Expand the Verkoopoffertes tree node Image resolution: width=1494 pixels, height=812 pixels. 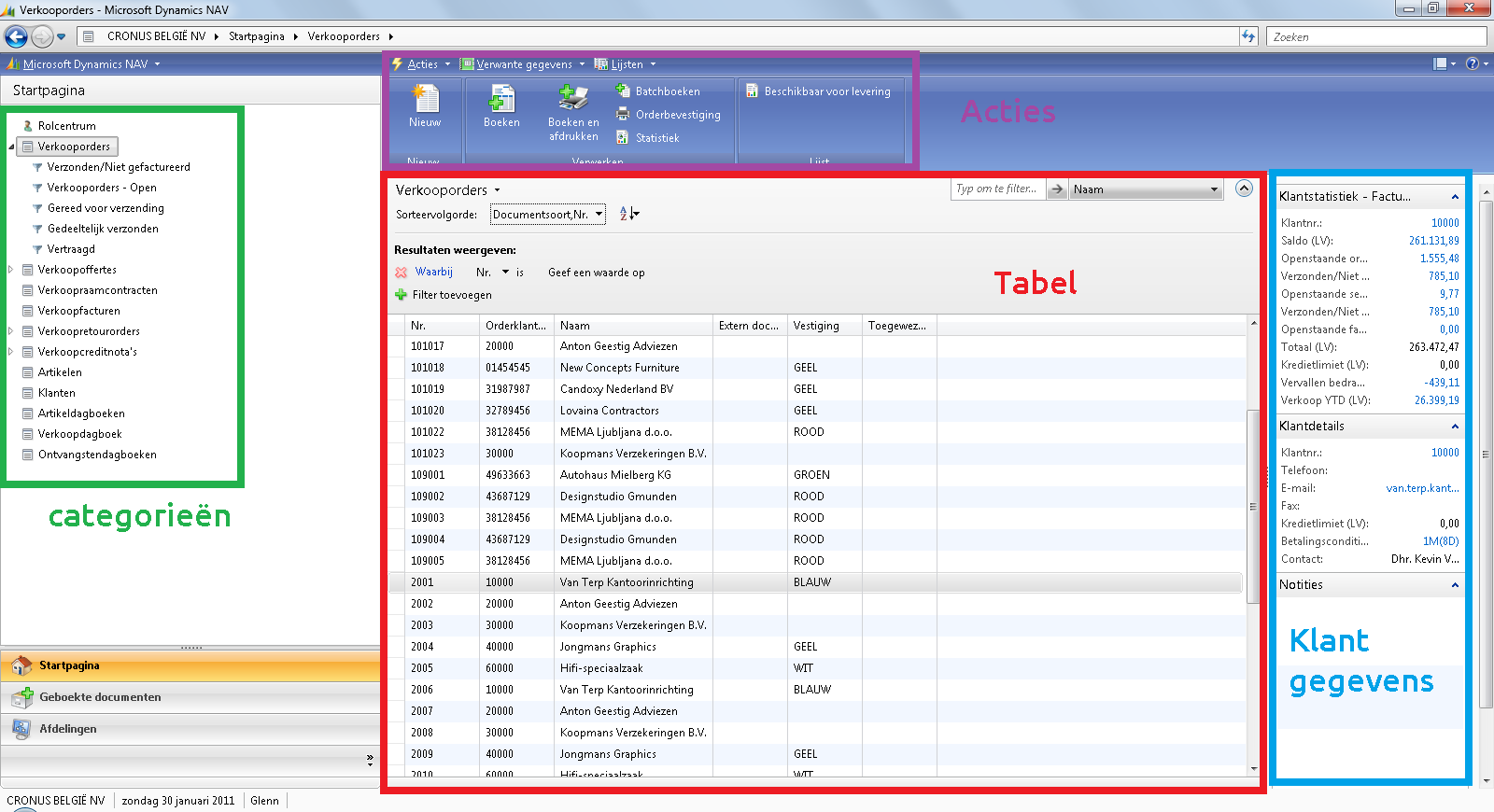tap(11, 270)
